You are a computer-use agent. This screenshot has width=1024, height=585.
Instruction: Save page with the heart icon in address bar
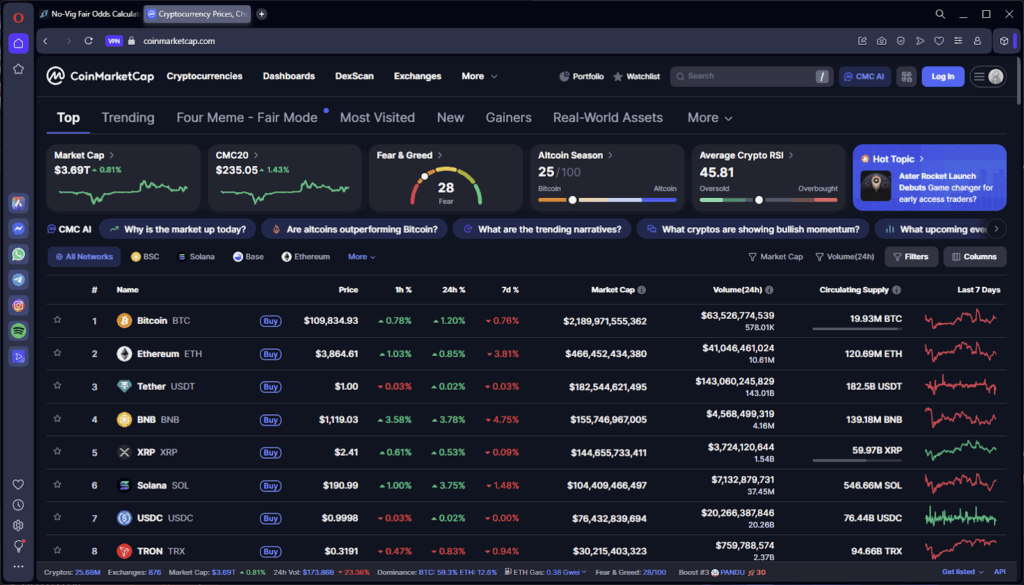(x=938, y=41)
